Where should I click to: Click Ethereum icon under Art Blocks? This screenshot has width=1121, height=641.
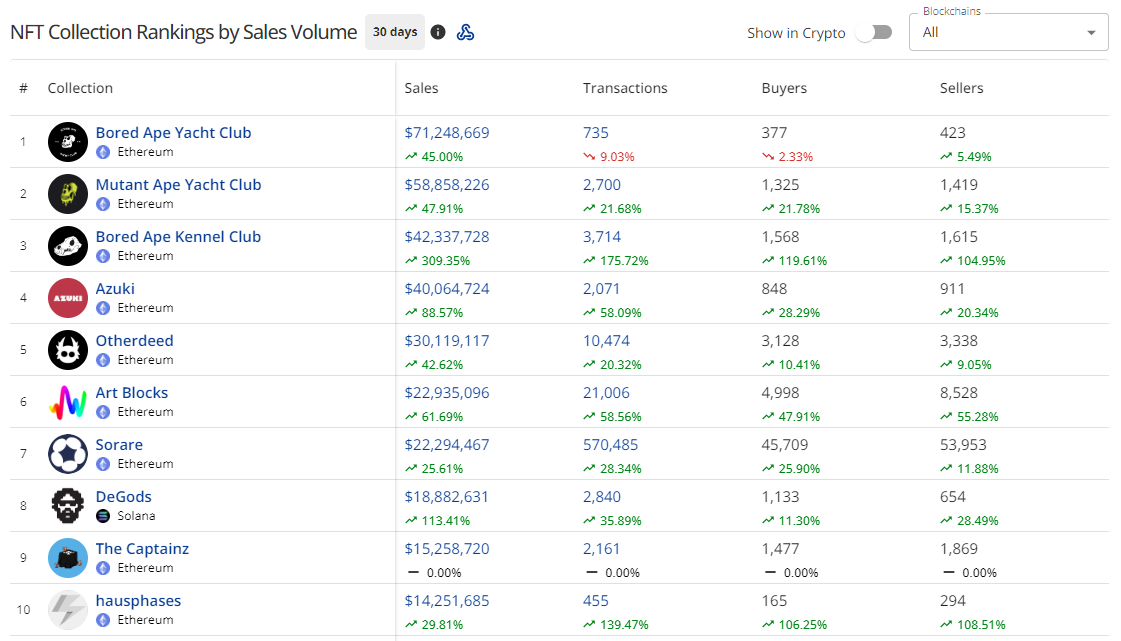[103, 412]
